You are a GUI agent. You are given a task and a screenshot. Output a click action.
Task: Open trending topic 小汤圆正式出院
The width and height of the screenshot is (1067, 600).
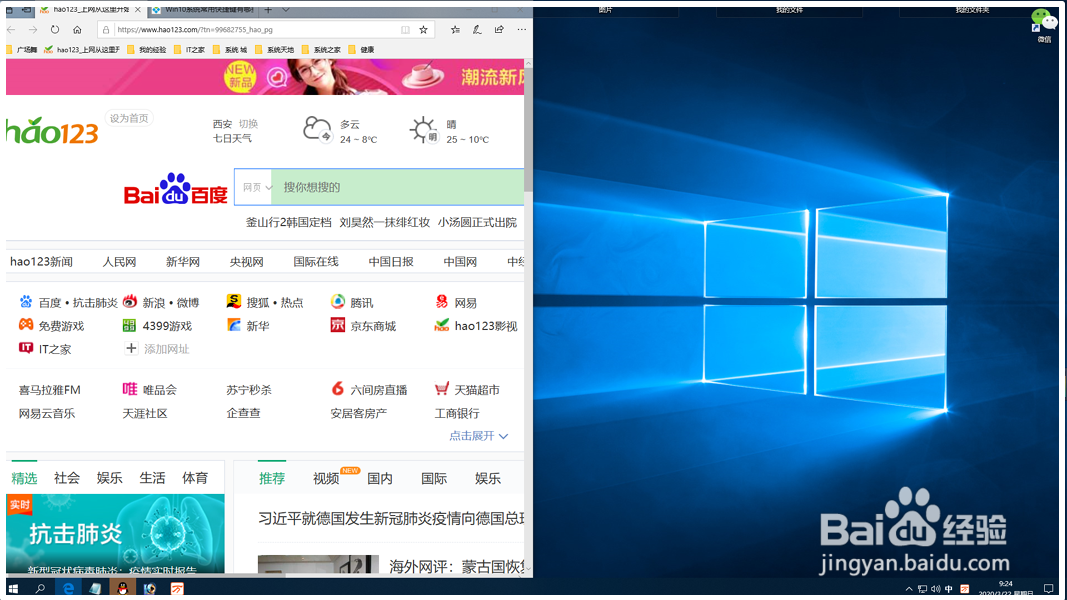[477, 222]
